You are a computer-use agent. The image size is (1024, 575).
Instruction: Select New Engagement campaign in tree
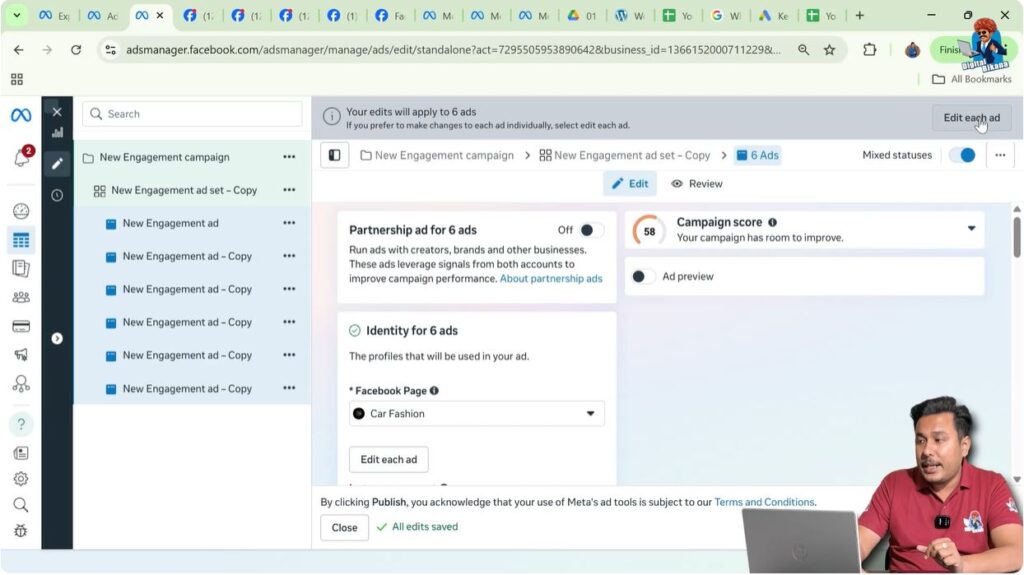(x=165, y=157)
